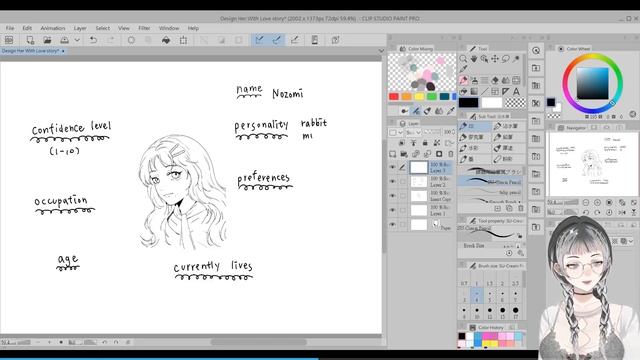Open the Animation menu
The height and width of the screenshot is (360, 640).
point(53,28)
